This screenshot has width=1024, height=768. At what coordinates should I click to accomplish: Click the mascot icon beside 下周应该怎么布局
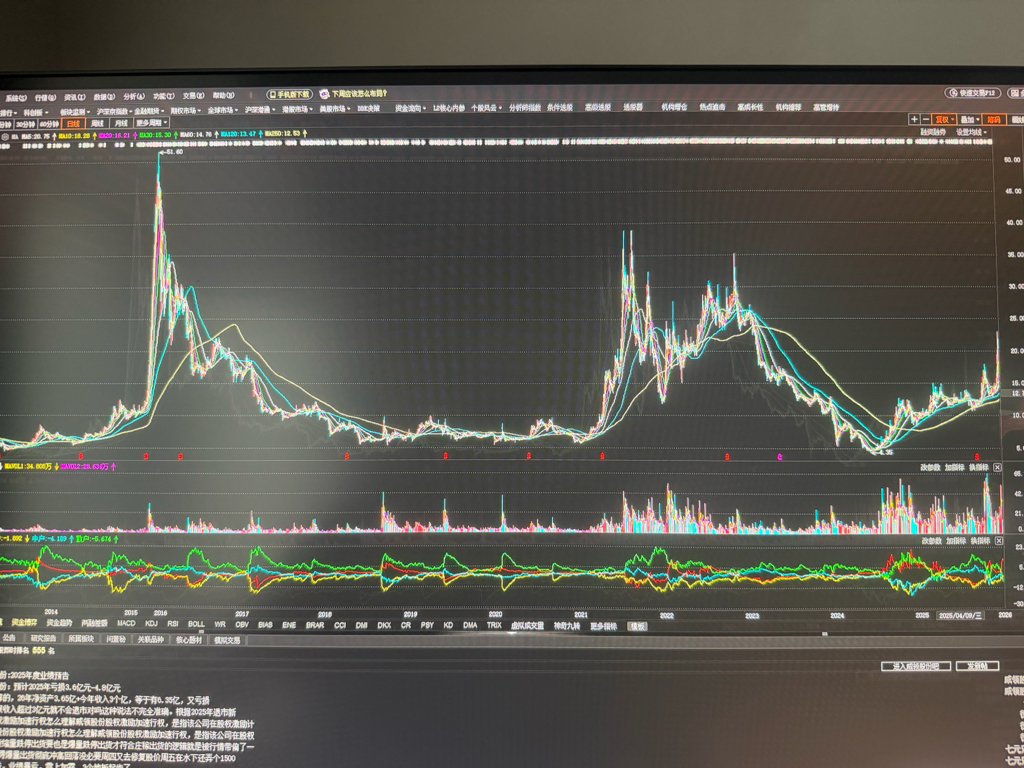pyautogui.click(x=324, y=94)
